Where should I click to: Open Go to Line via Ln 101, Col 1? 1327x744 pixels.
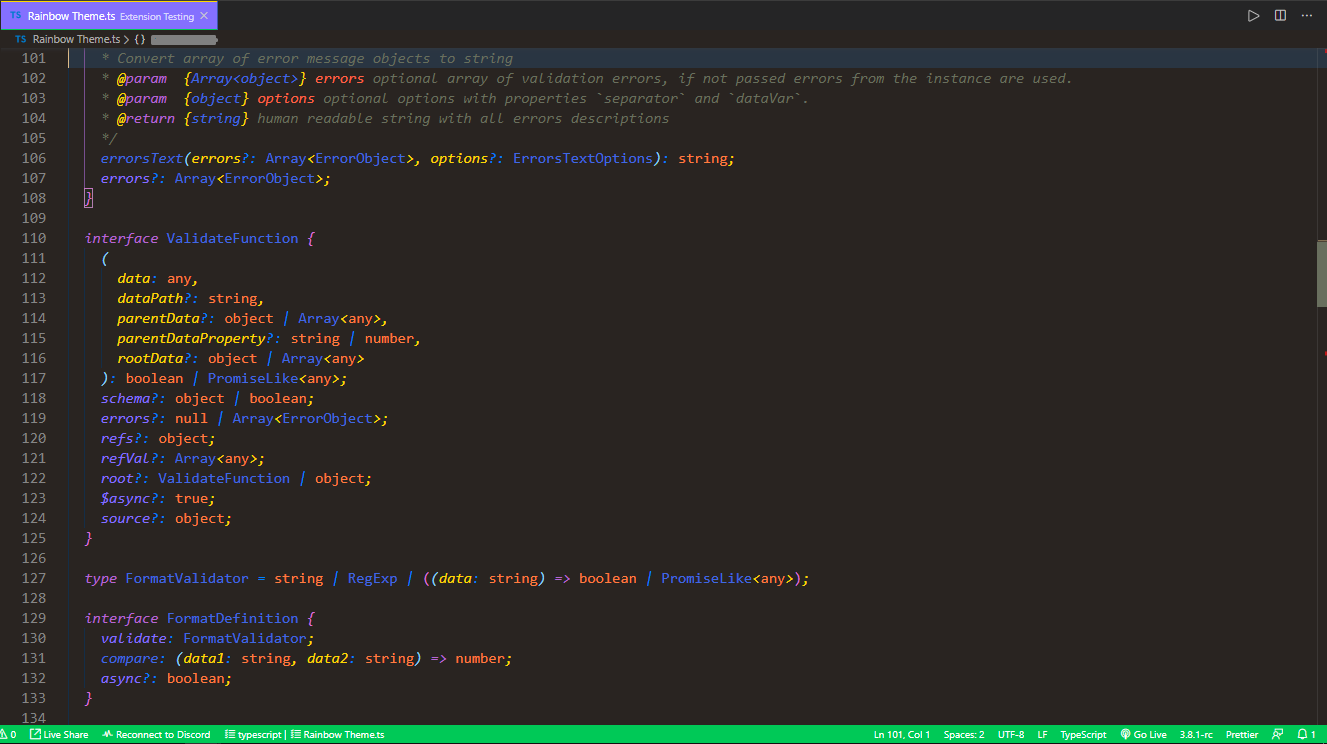tap(901, 734)
